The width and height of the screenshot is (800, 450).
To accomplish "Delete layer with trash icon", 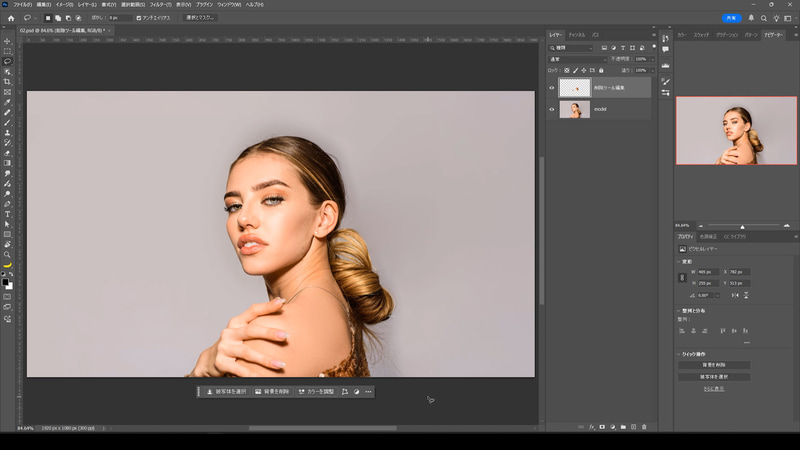I will 644,427.
